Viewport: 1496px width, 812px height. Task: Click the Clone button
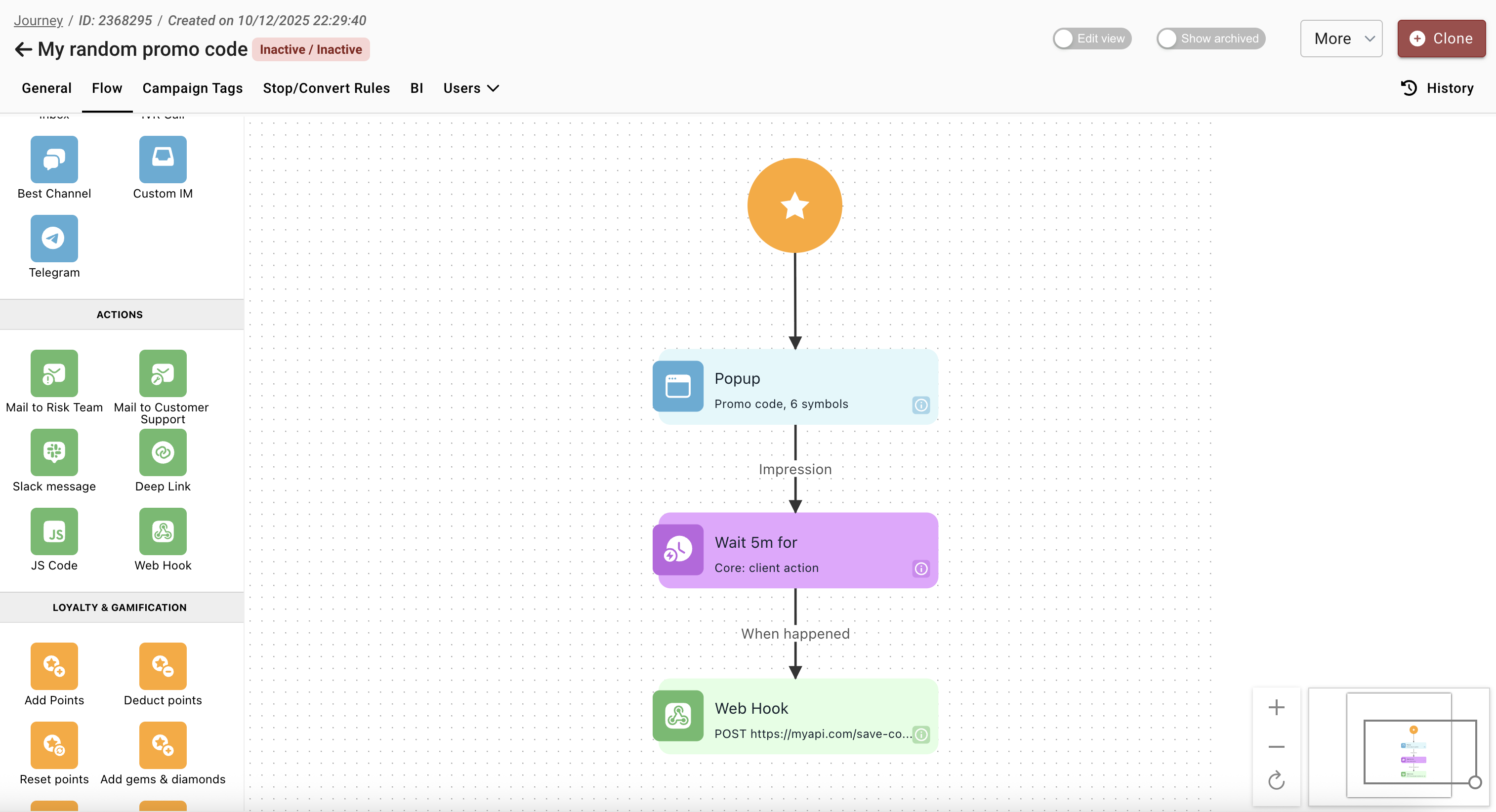click(1441, 39)
